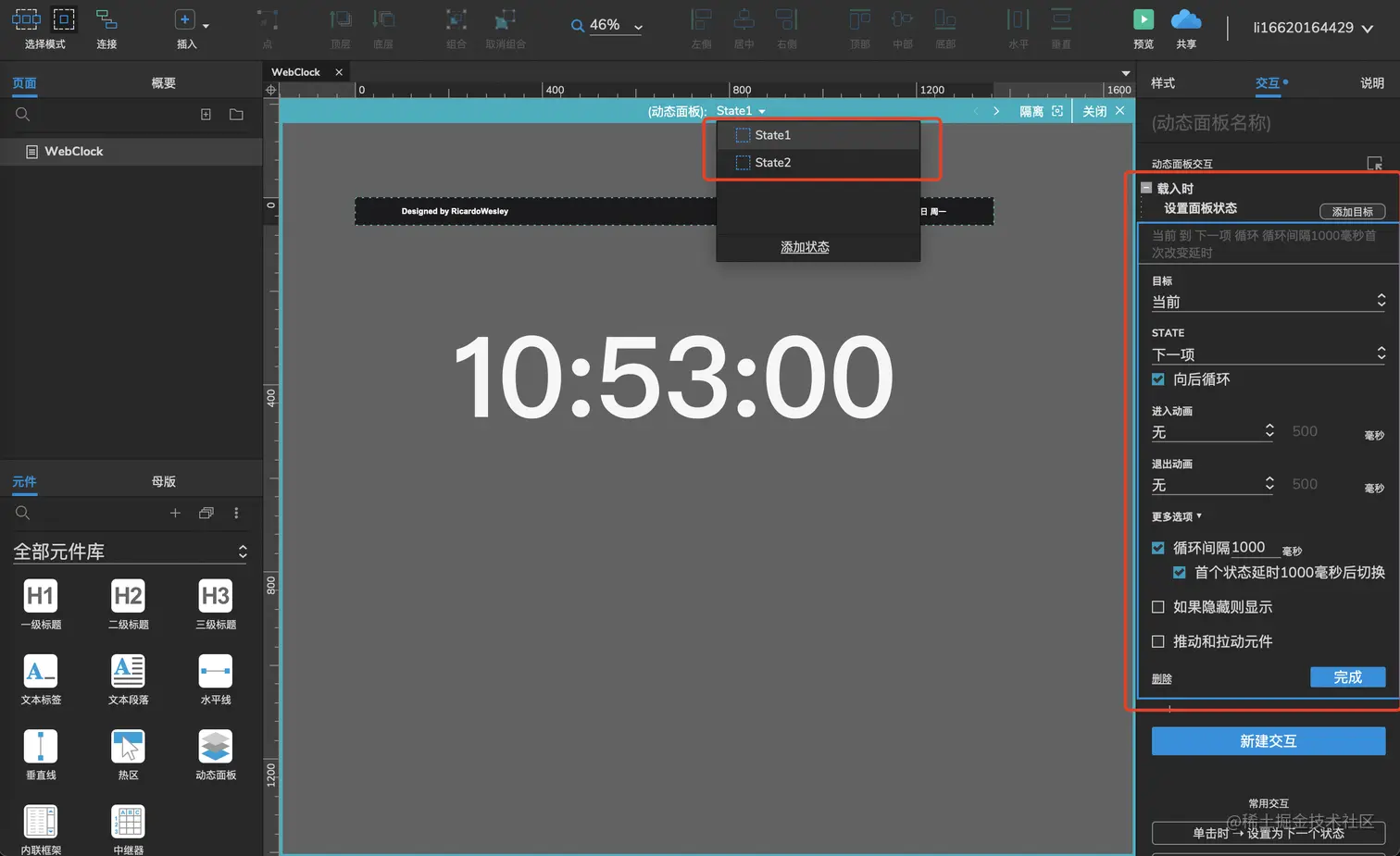Image resolution: width=1400 pixels, height=856 pixels.
Task: Click the 共享 cloud share icon
Action: pos(1186,19)
